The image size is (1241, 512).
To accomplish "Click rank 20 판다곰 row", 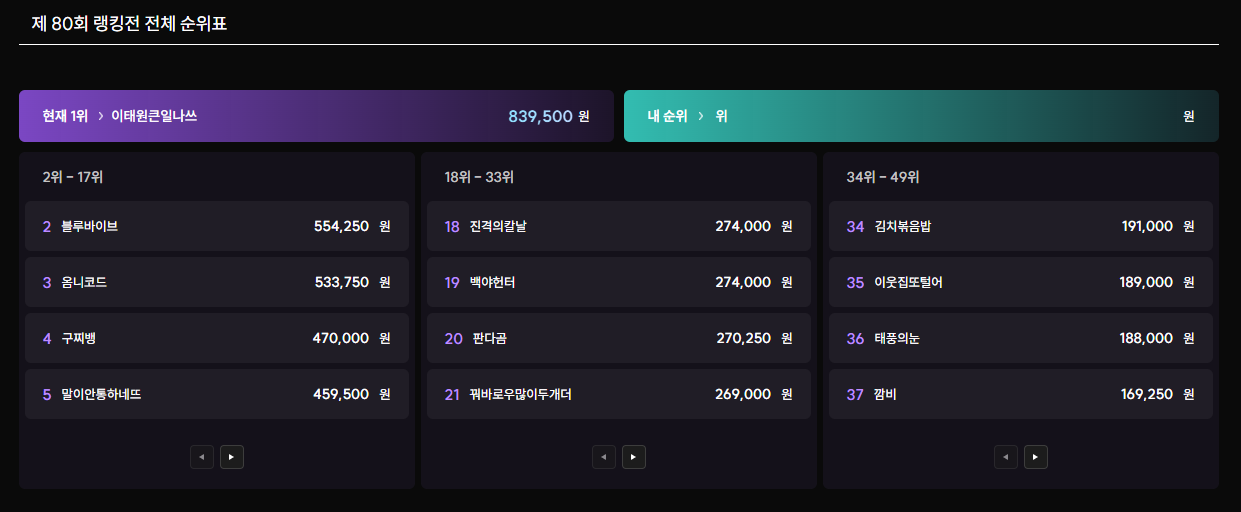I will tap(619, 338).
